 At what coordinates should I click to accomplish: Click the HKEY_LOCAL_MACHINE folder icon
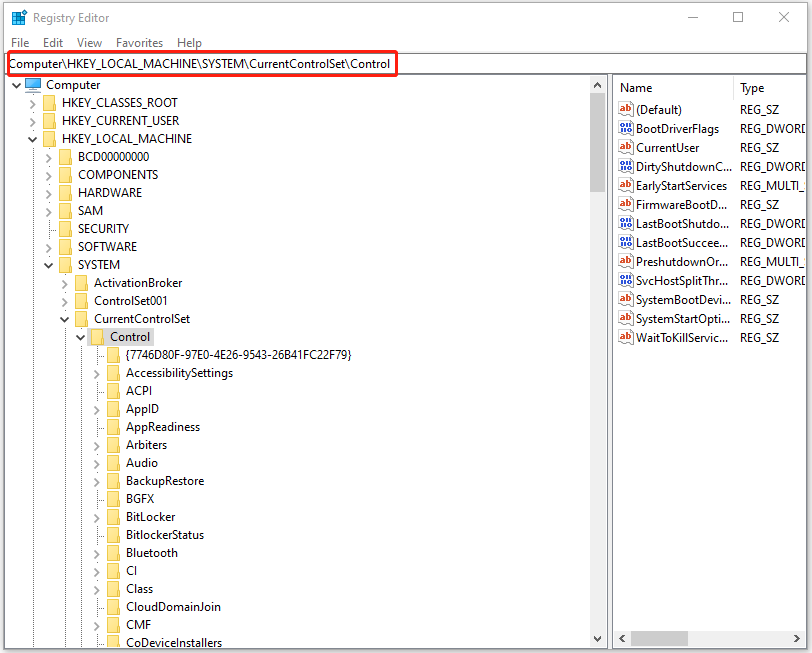tap(49, 139)
